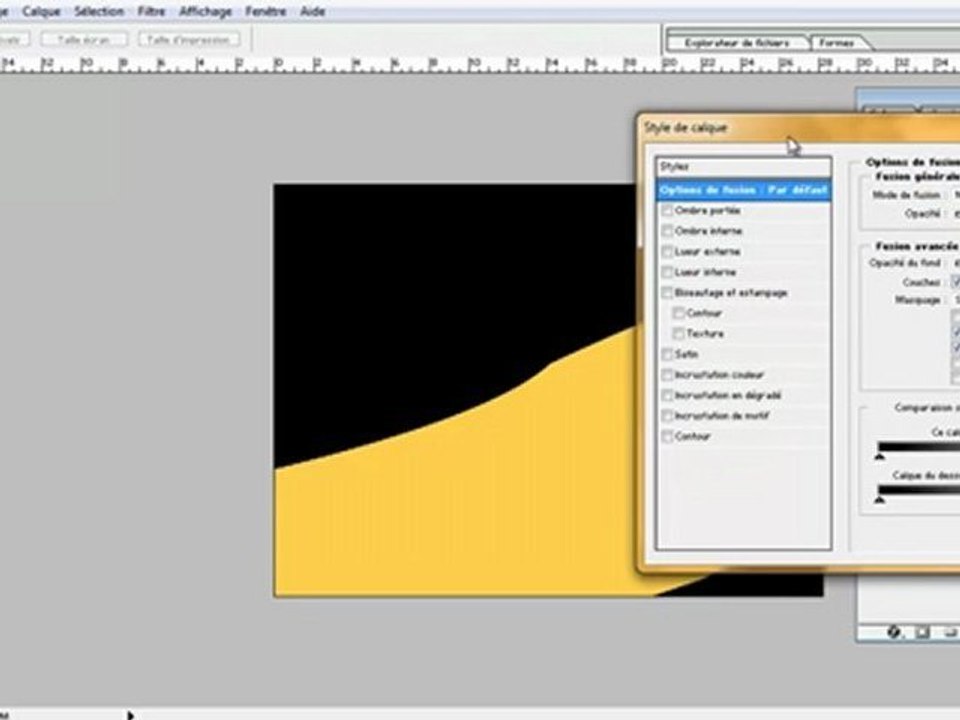Enable the Ombre portée checkbox

point(667,211)
